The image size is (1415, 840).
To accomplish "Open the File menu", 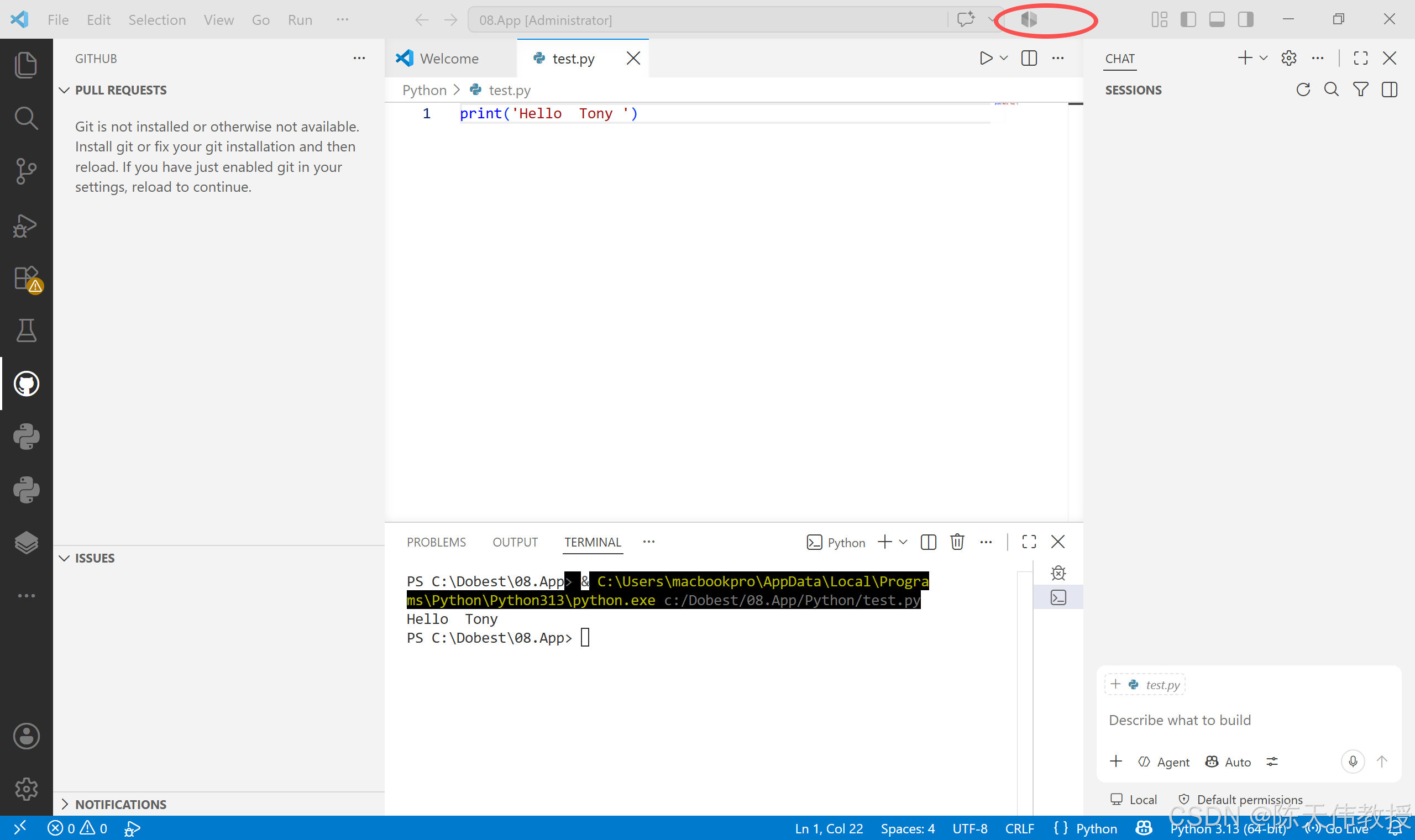I will [x=57, y=20].
